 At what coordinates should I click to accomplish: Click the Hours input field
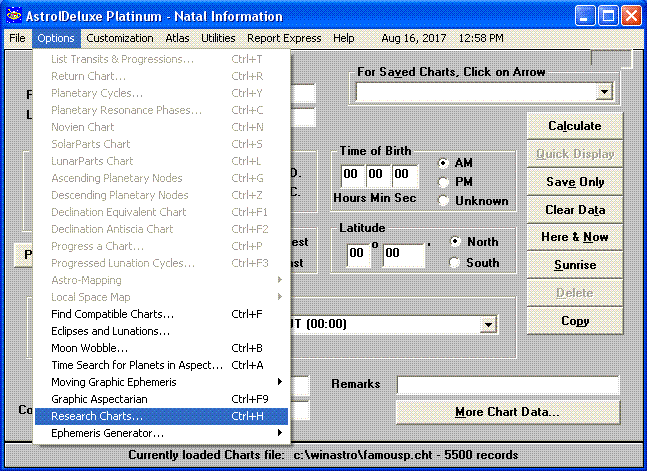coord(353,175)
